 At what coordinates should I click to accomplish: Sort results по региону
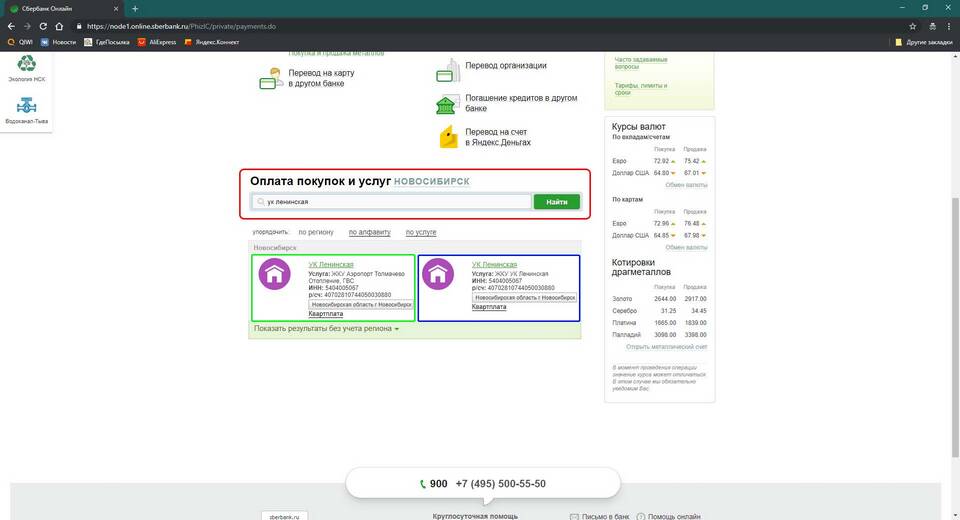(x=316, y=232)
